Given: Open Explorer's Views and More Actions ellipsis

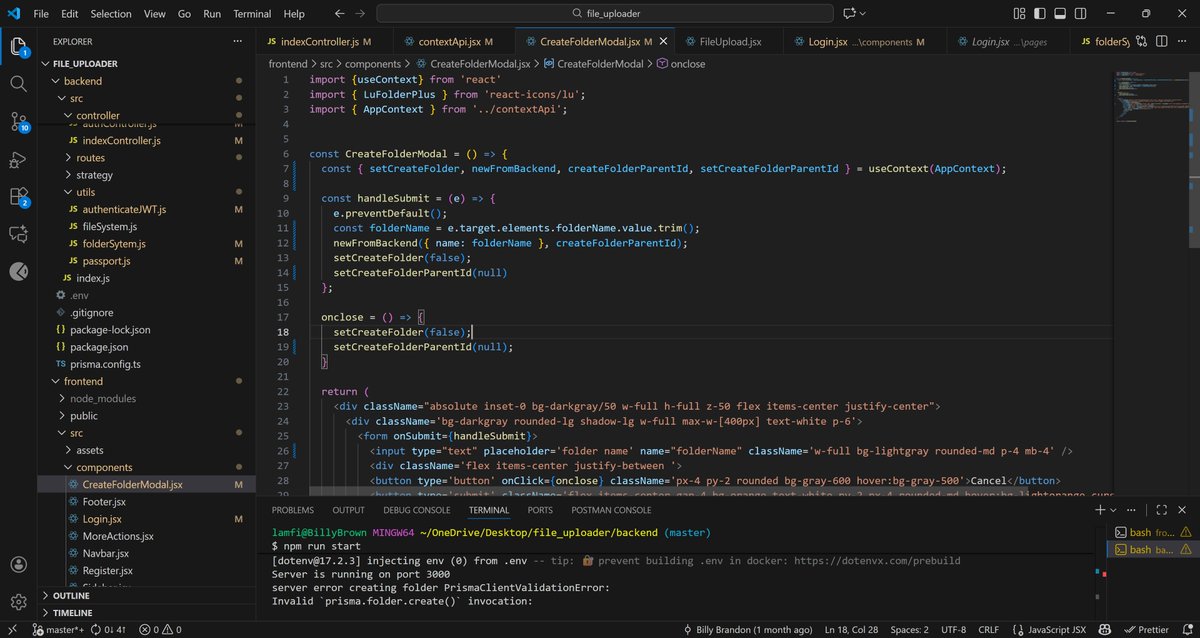Looking at the screenshot, I should tap(237, 42).
